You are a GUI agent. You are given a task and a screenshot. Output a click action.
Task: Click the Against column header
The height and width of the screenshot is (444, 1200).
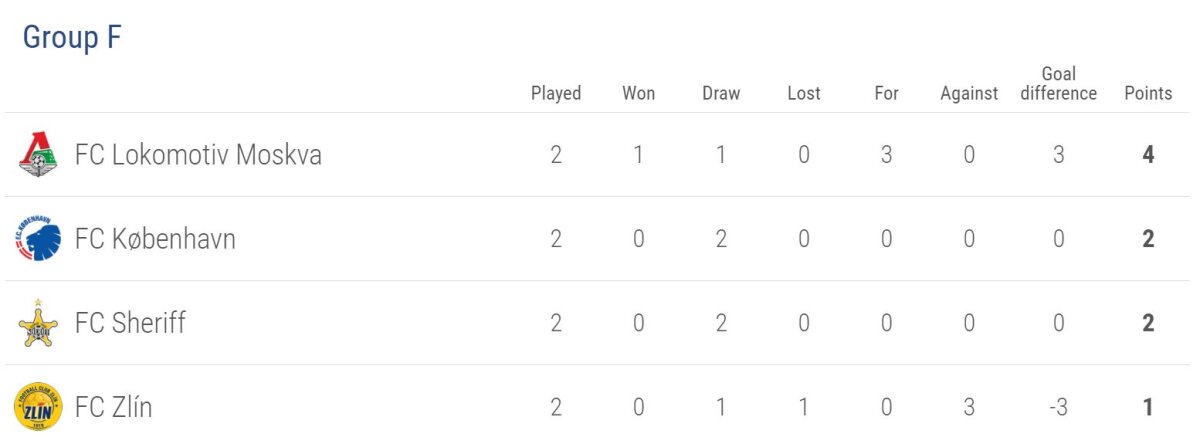(969, 93)
